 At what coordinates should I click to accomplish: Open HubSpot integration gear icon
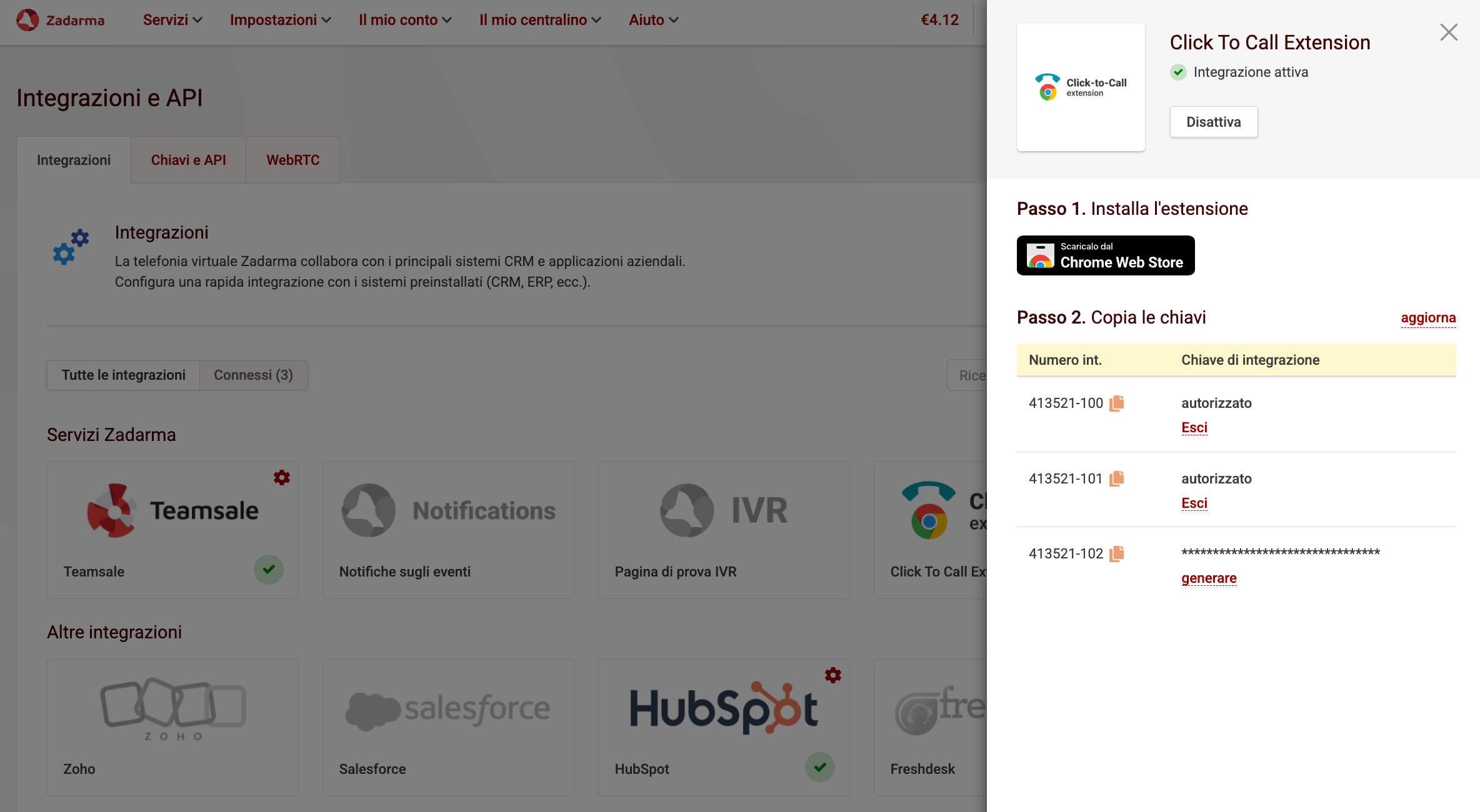click(832, 675)
